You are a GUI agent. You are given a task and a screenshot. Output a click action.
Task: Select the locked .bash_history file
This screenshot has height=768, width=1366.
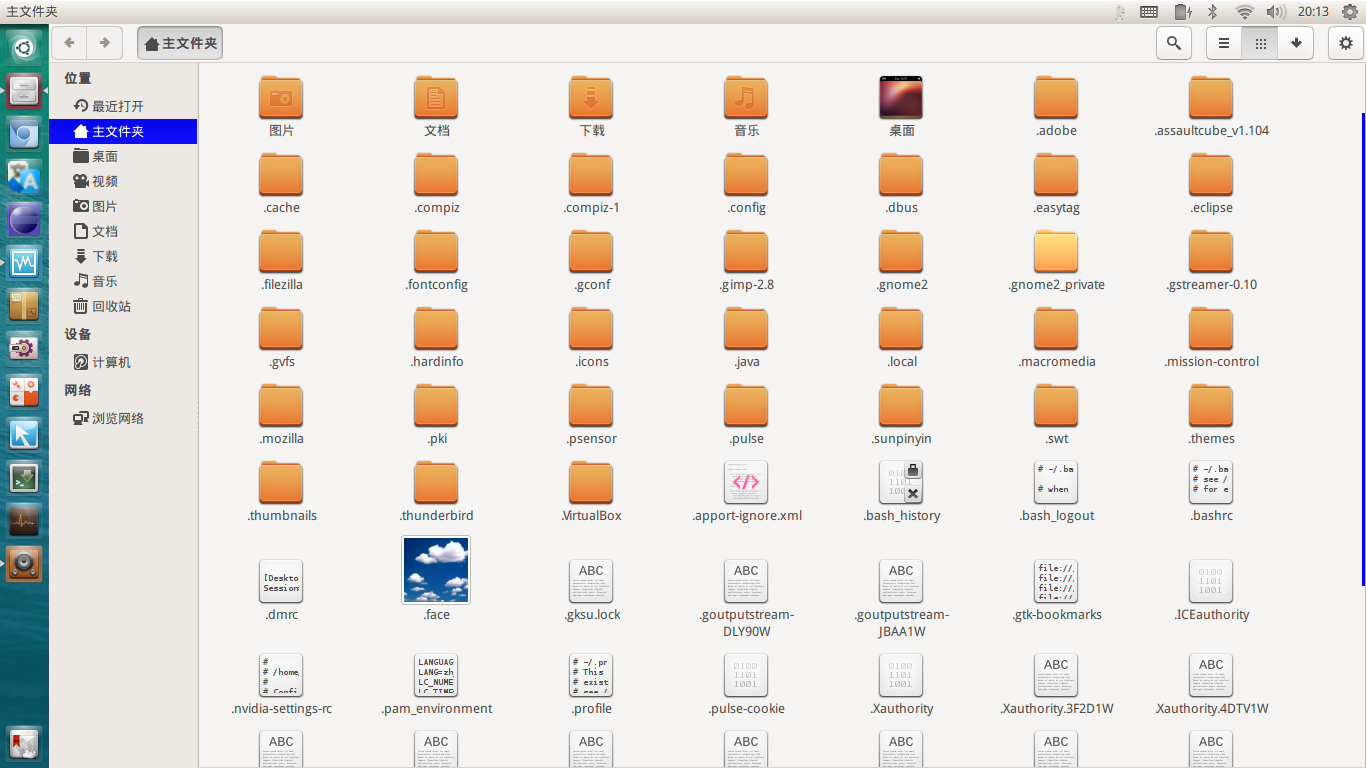pos(901,483)
